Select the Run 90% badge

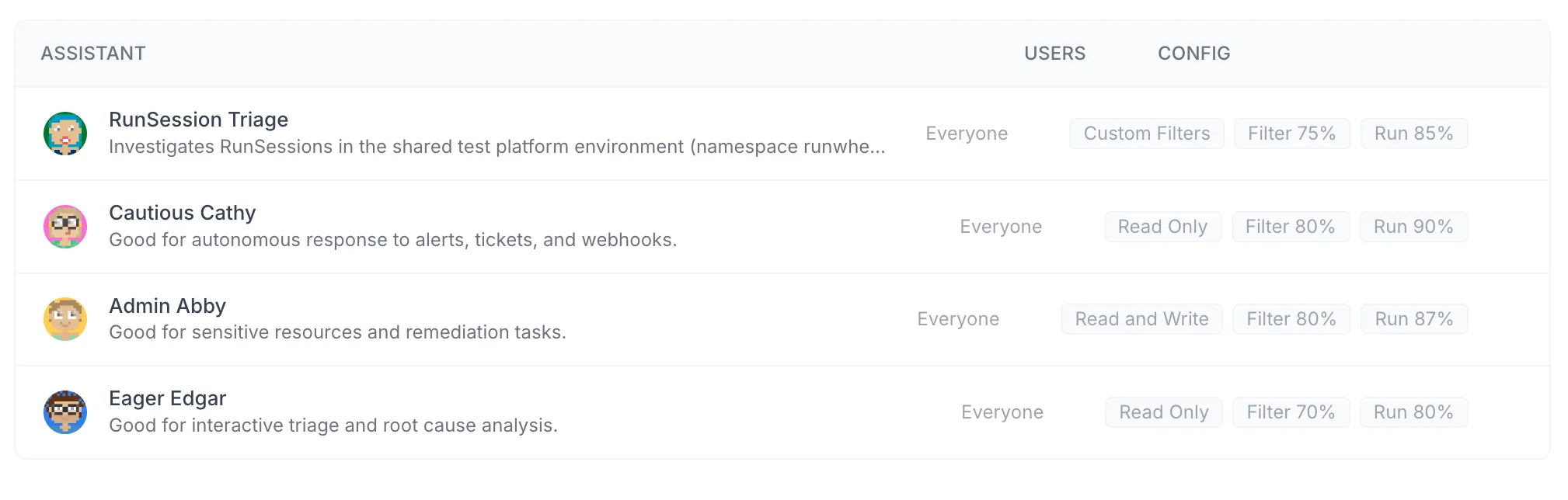click(x=1413, y=227)
